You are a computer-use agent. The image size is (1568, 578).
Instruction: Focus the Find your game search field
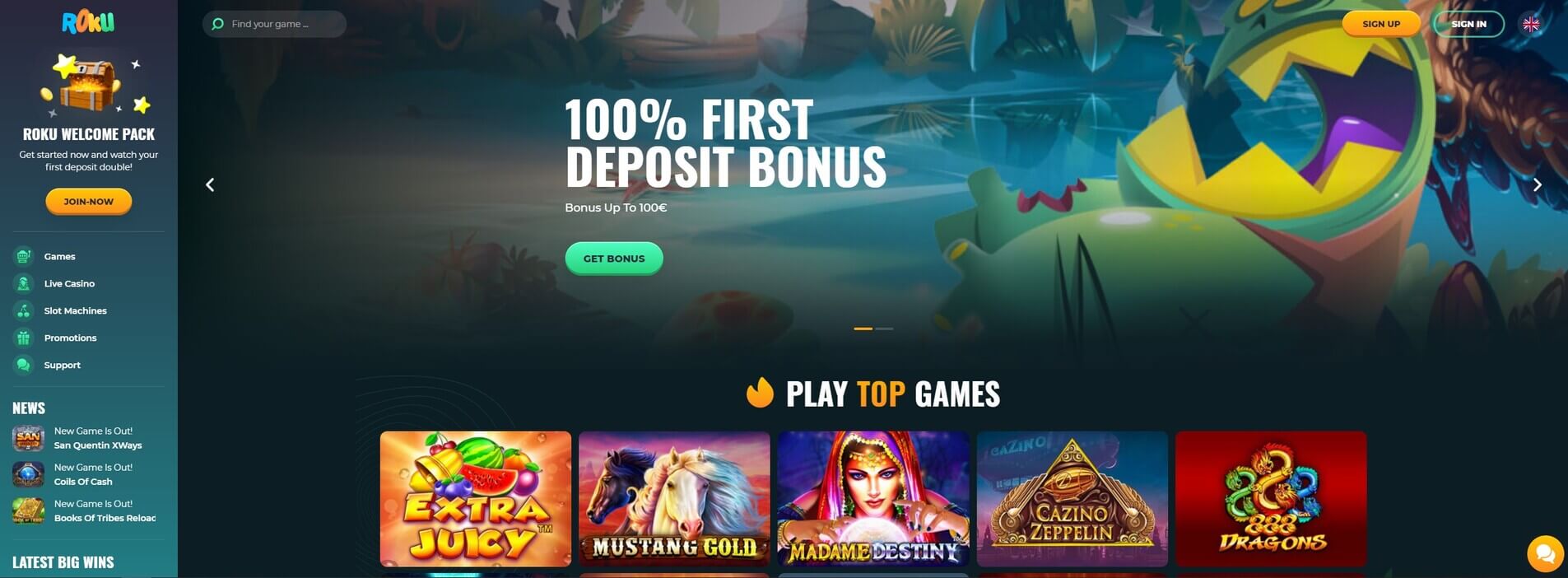(274, 24)
